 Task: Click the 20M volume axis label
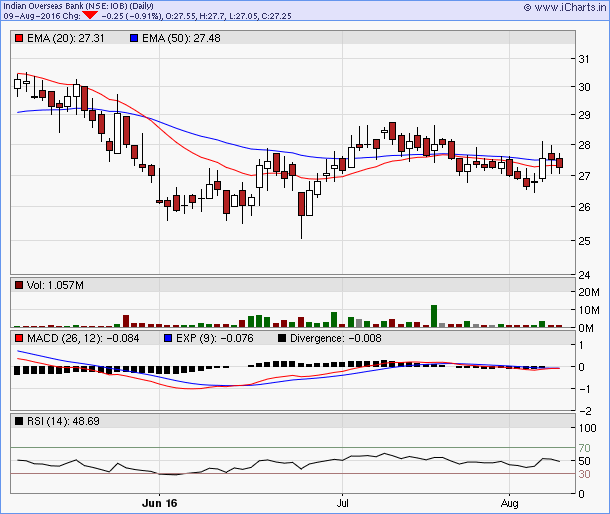589,292
